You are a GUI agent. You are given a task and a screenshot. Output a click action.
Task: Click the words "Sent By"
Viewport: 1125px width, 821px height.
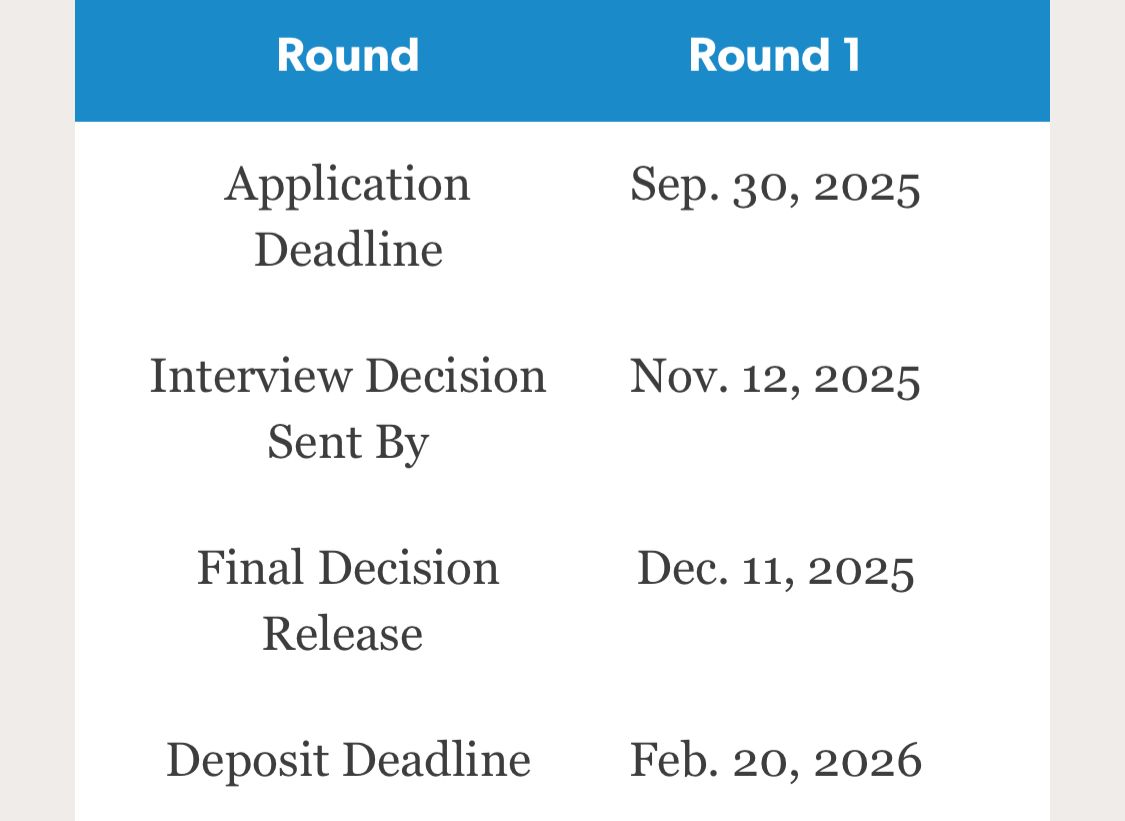347,442
